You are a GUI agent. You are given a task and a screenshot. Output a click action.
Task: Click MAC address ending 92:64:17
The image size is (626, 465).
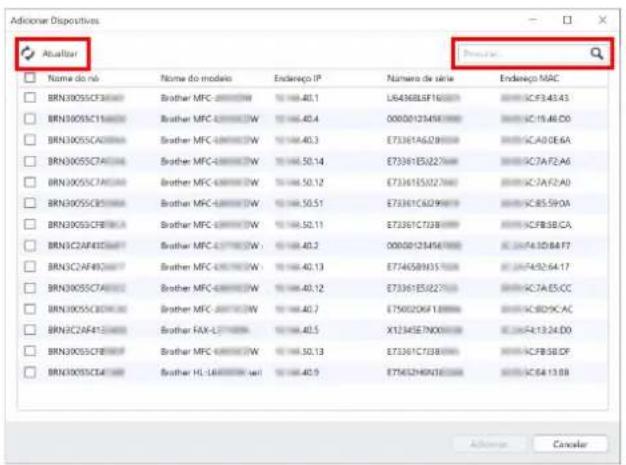pos(535,267)
